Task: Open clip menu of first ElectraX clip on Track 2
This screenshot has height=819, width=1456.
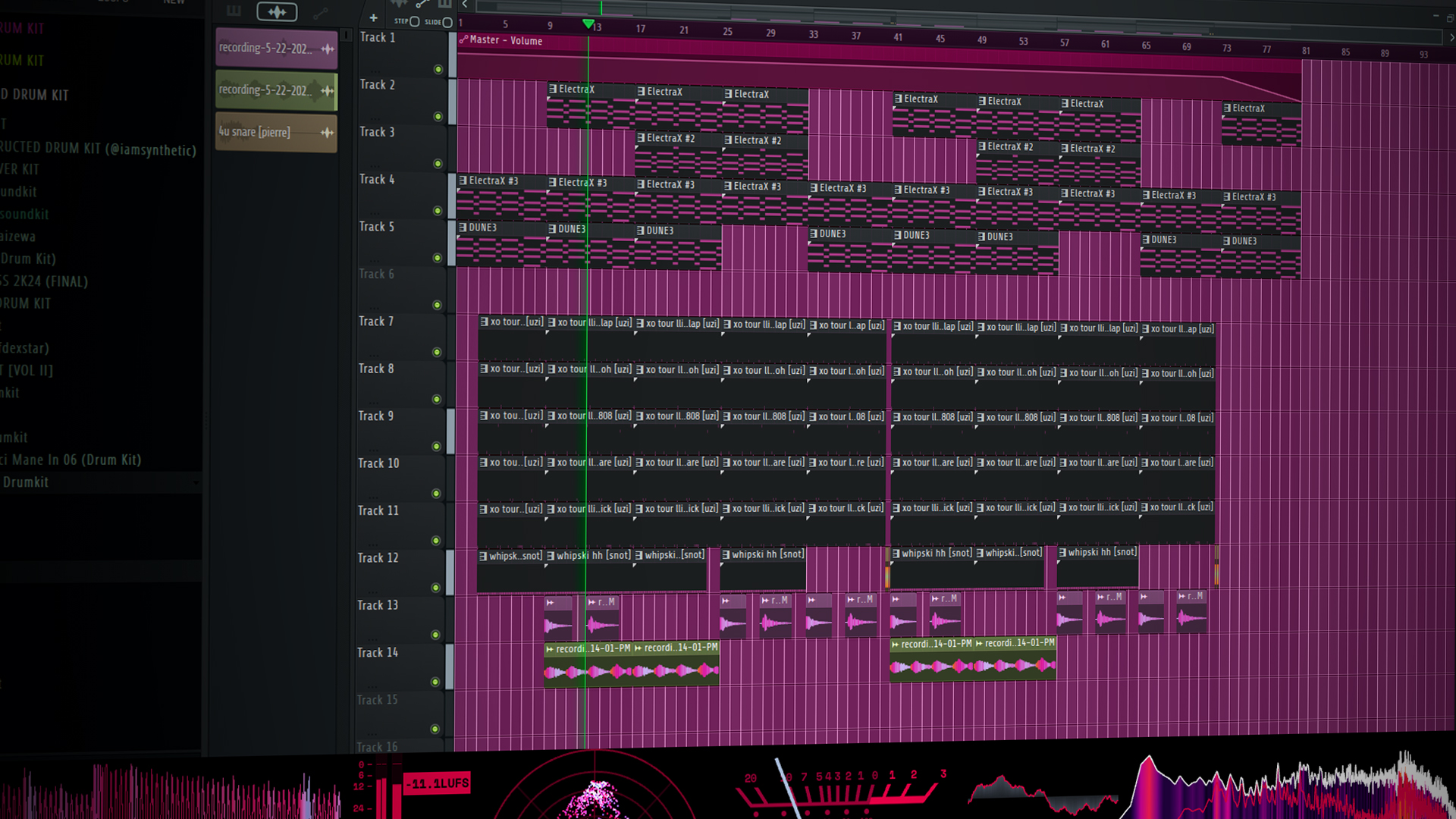Action: pos(553,89)
